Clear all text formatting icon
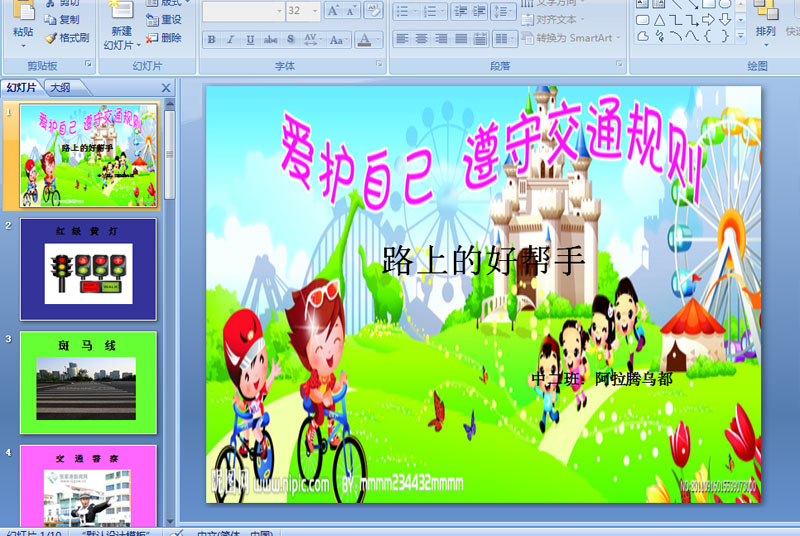Screen dimensions: 800x536 (x=373, y=11)
